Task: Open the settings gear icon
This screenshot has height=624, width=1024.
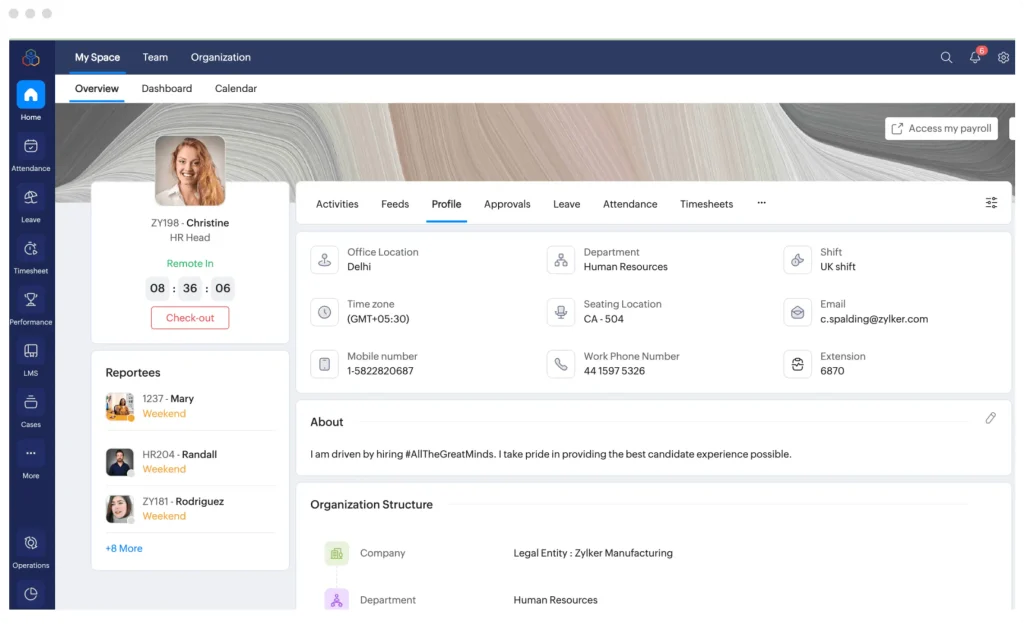Action: click(1004, 57)
